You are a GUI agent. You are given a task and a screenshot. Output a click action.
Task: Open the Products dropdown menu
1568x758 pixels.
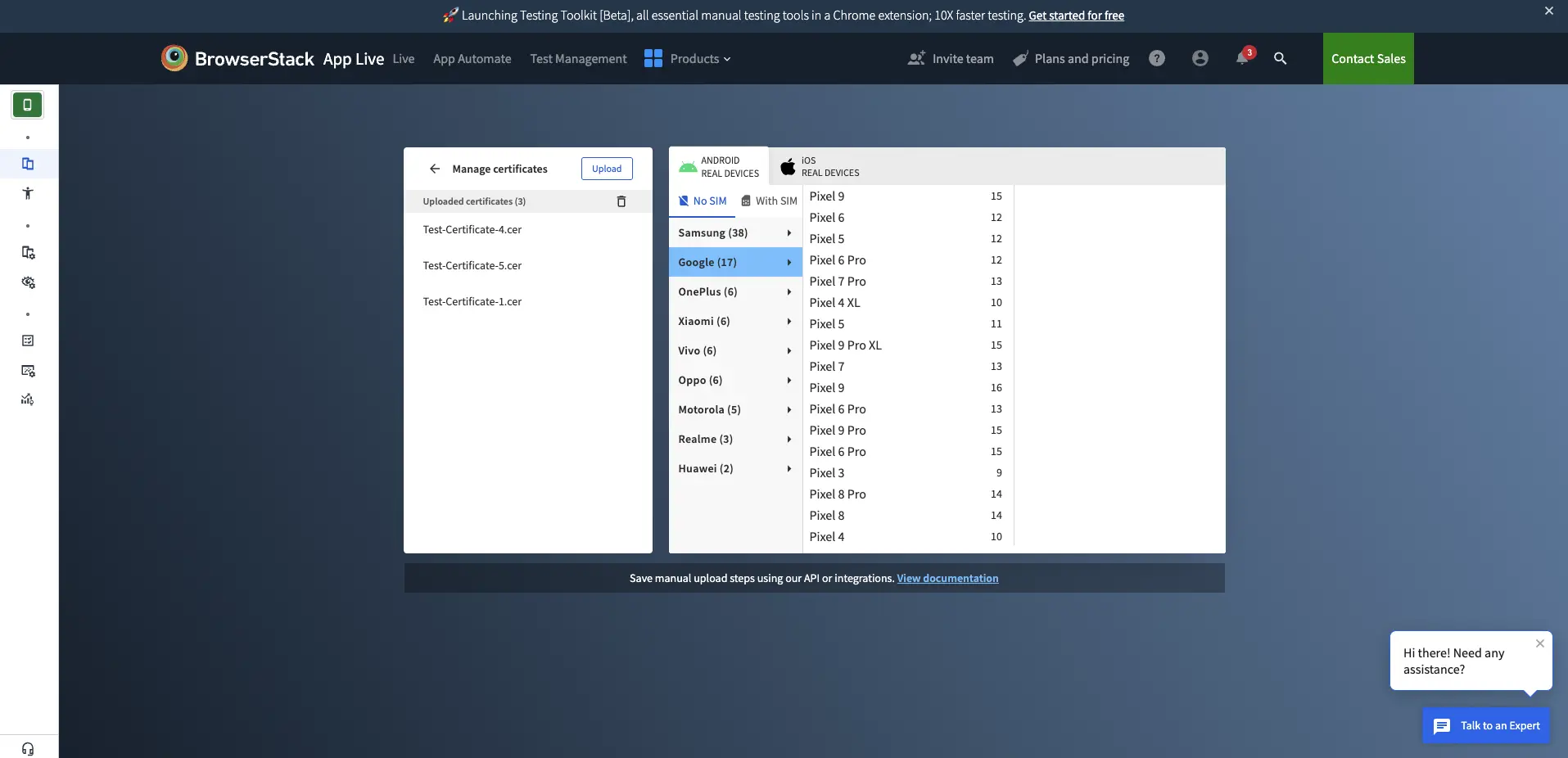(688, 59)
